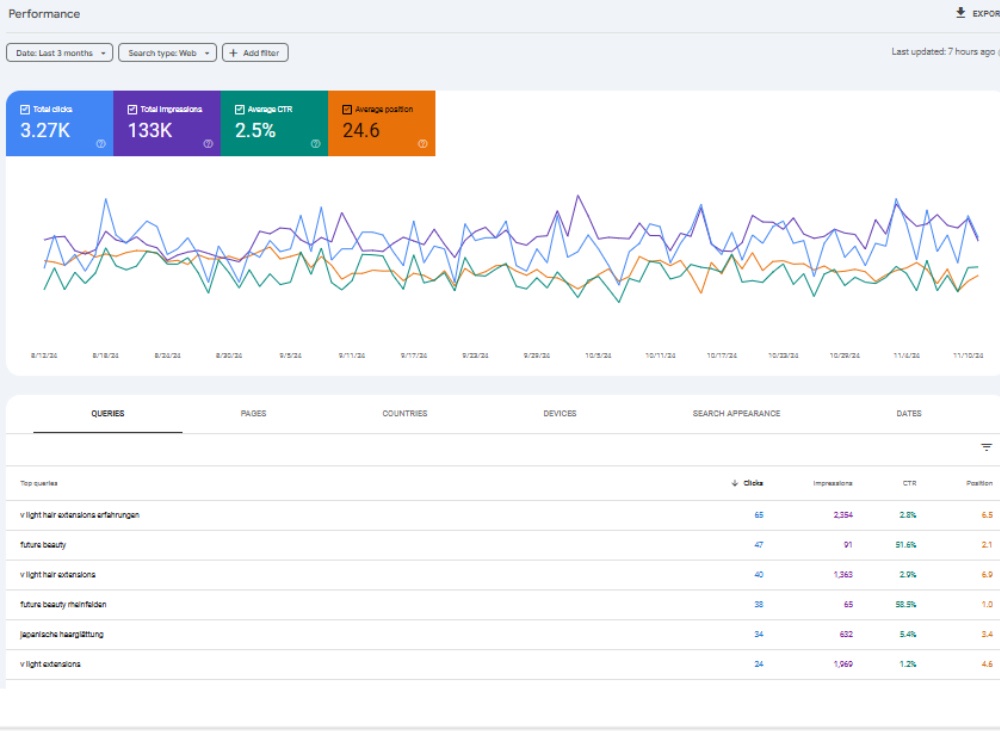Switch to the Pages tab
1000x750 pixels.
[x=253, y=414]
